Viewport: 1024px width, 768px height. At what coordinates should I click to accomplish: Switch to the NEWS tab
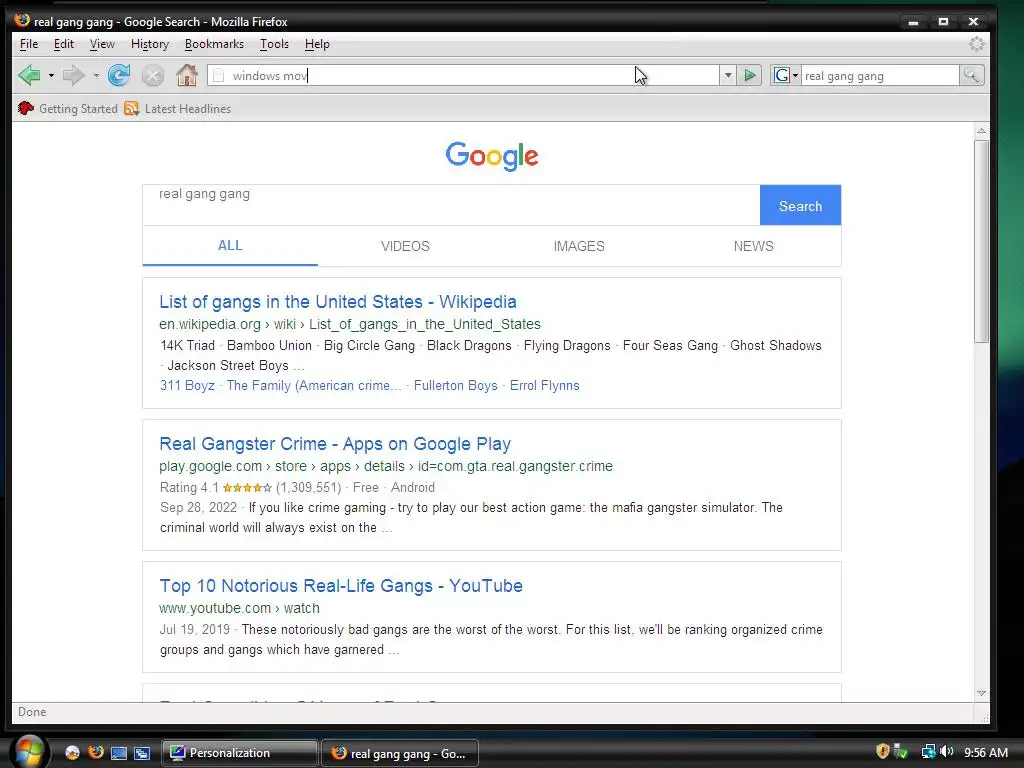(753, 246)
